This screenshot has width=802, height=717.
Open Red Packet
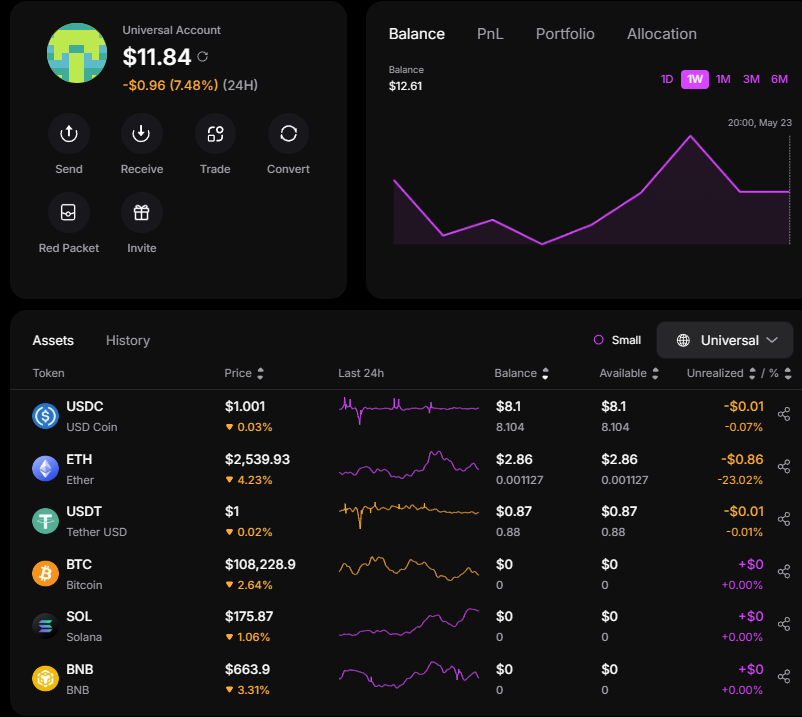click(69, 212)
